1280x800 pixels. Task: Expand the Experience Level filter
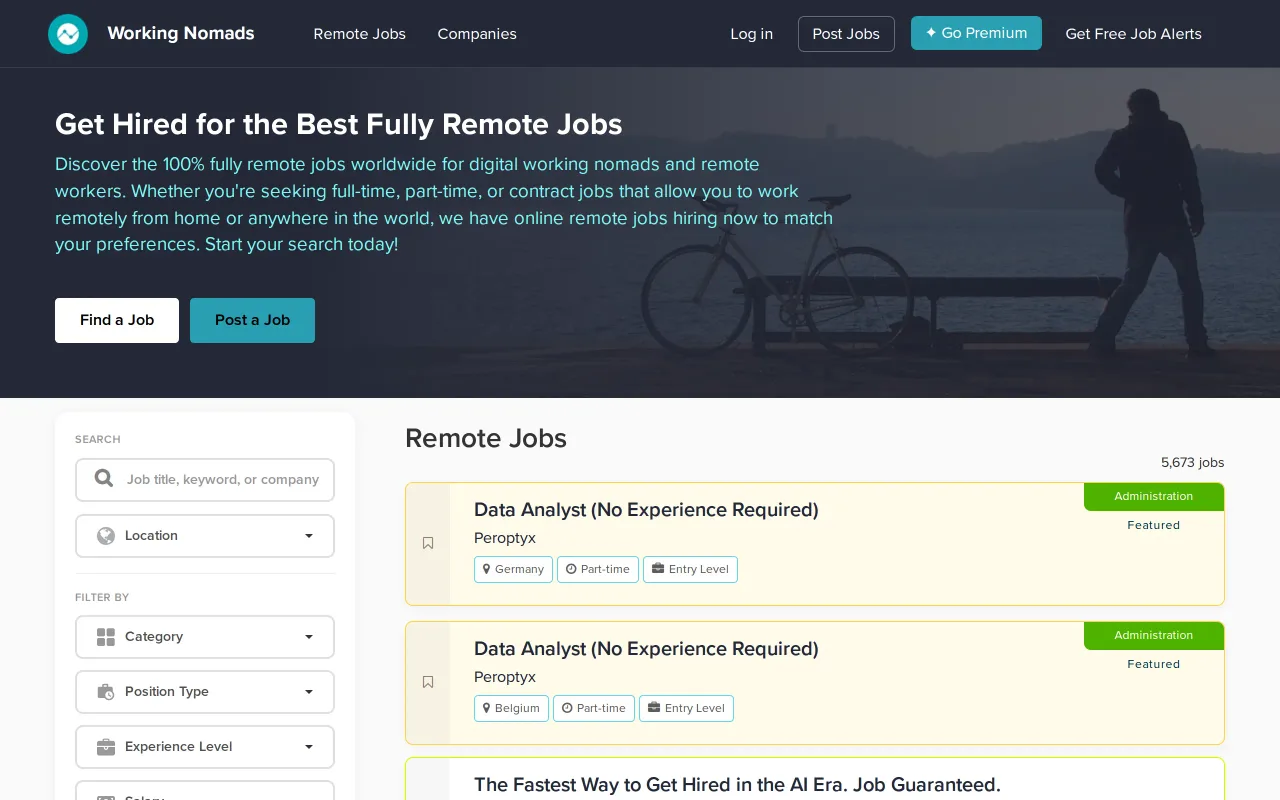[205, 747]
